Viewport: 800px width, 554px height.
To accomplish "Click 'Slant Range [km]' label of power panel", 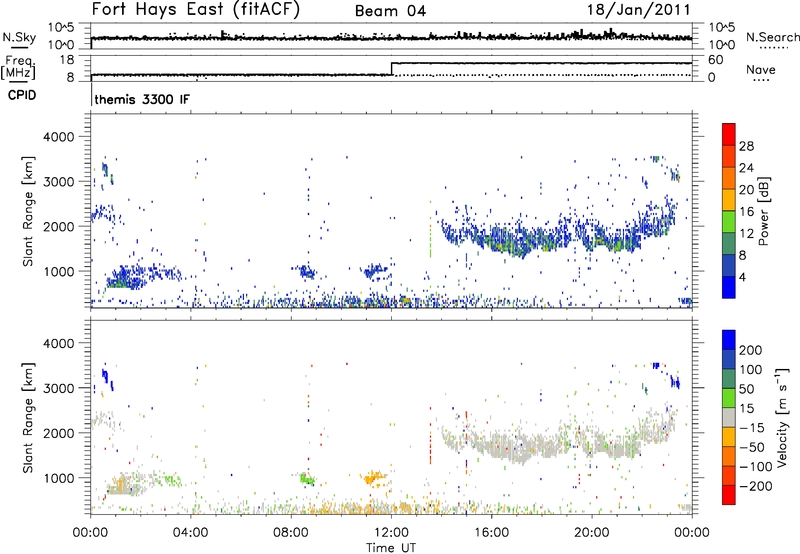I will [x=28, y=211].
